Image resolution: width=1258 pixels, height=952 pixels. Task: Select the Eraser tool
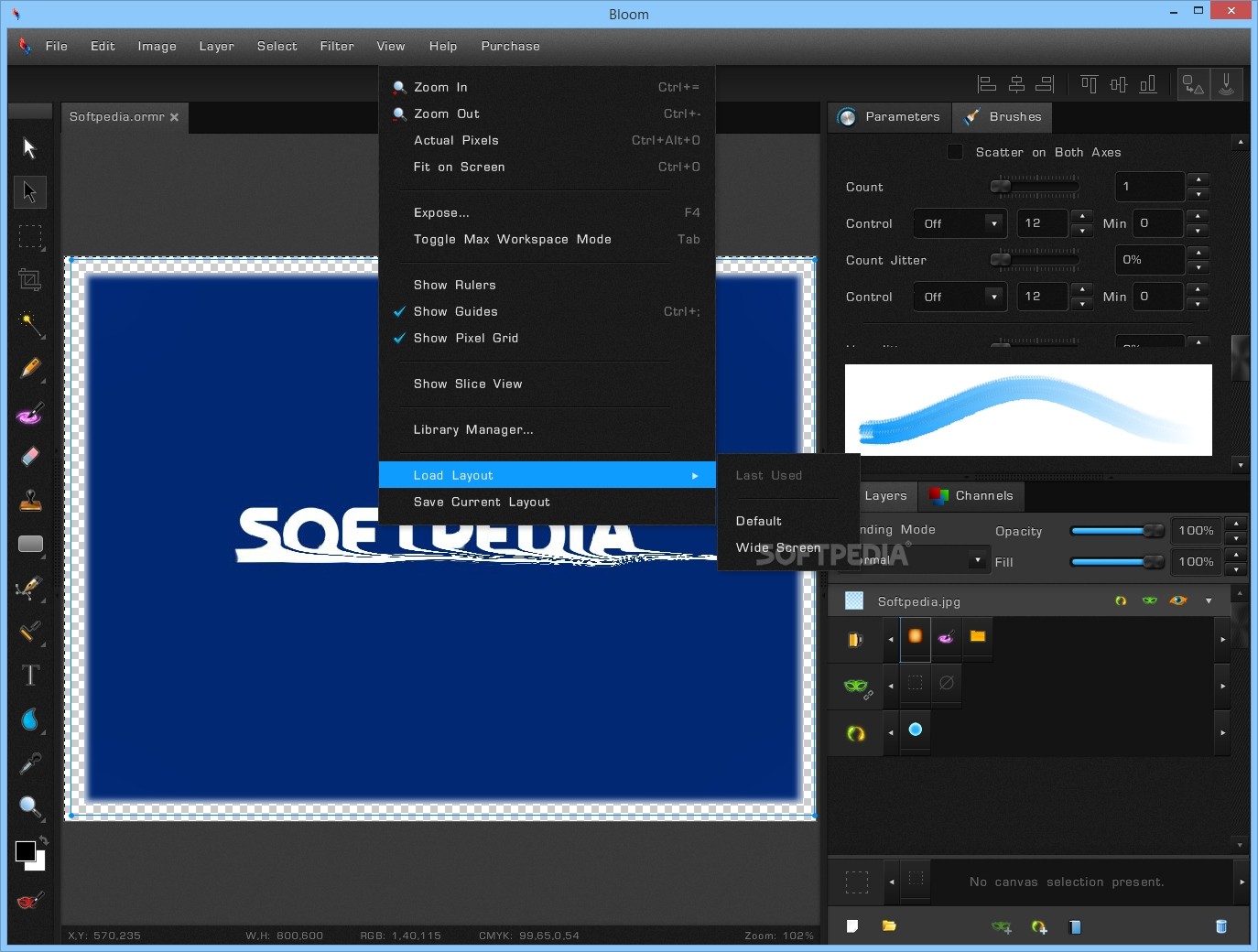[30, 456]
